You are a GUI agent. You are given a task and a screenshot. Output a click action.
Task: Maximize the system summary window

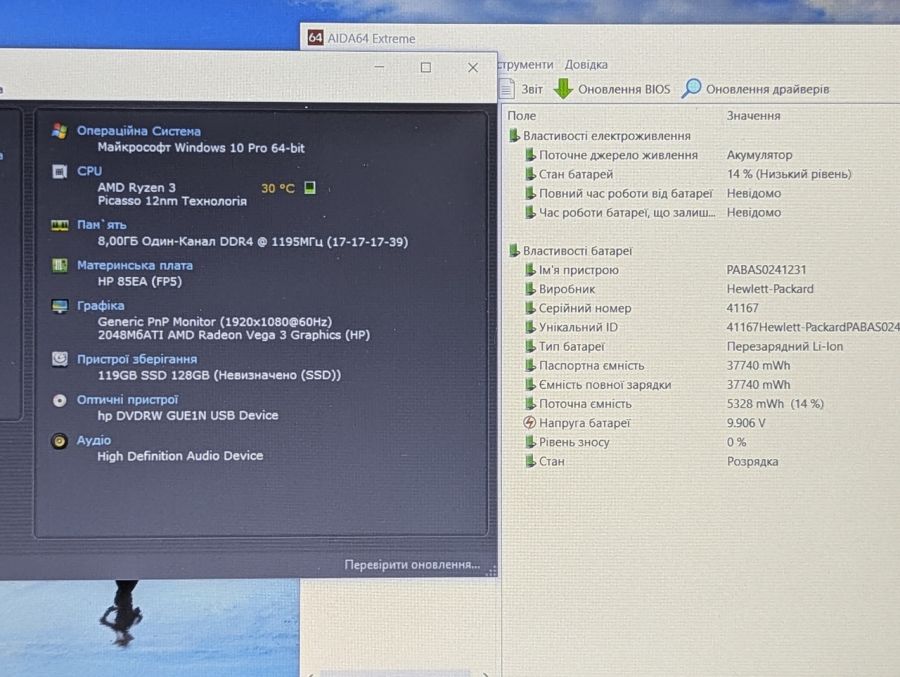point(425,67)
